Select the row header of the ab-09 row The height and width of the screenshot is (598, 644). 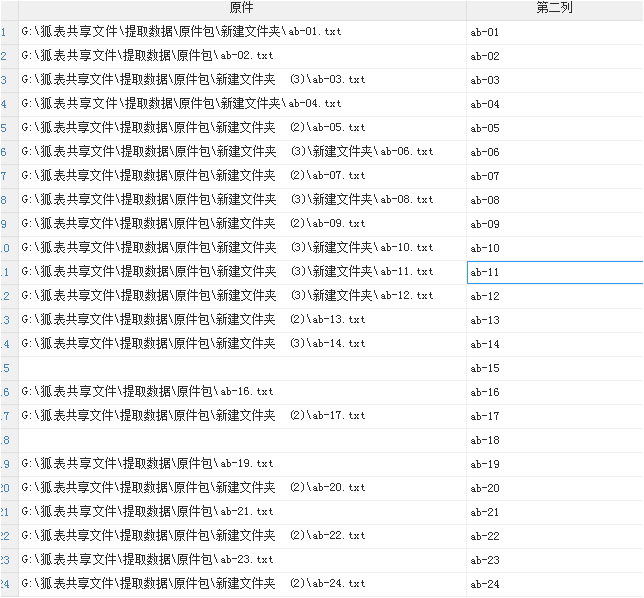click(x=7, y=224)
